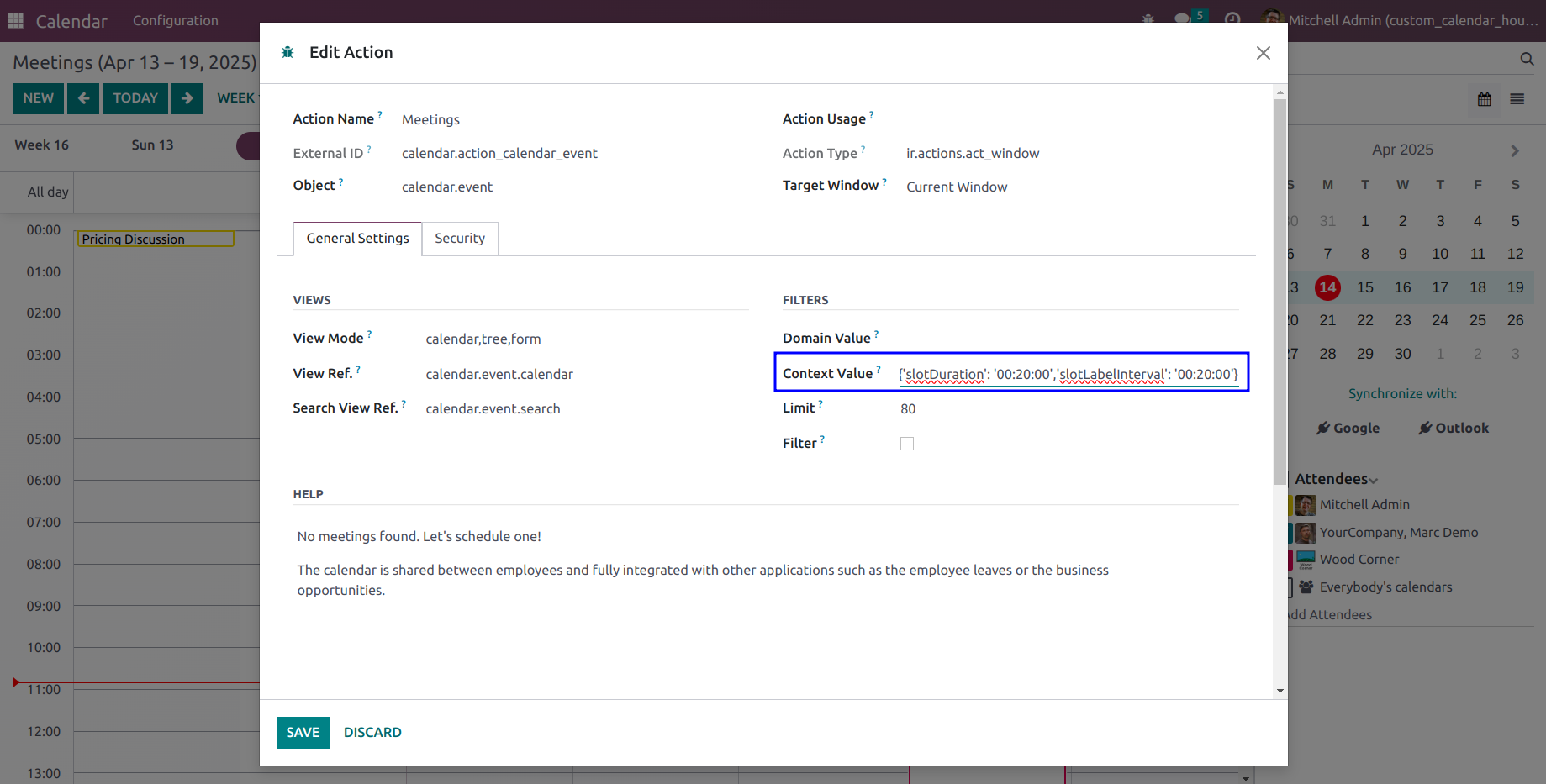Click the search magnifier icon
The image size is (1546, 784).
1527,59
